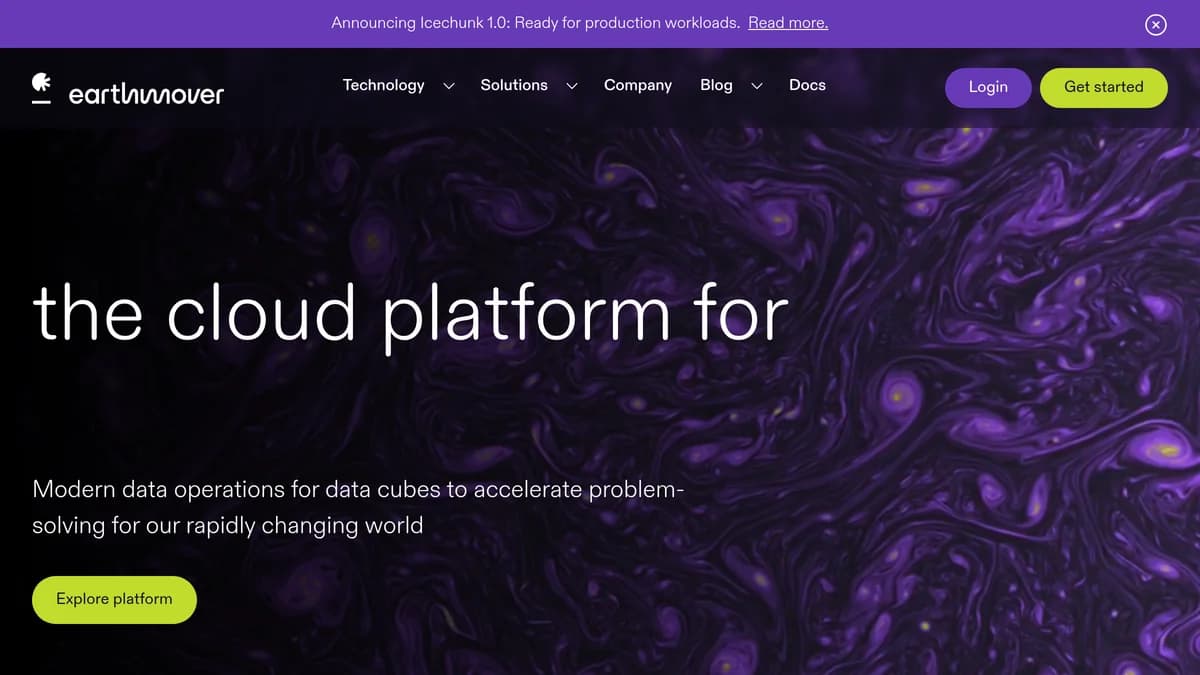Viewport: 1200px width, 675px height.
Task: Click the Get started button
Action: point(1104,87)
